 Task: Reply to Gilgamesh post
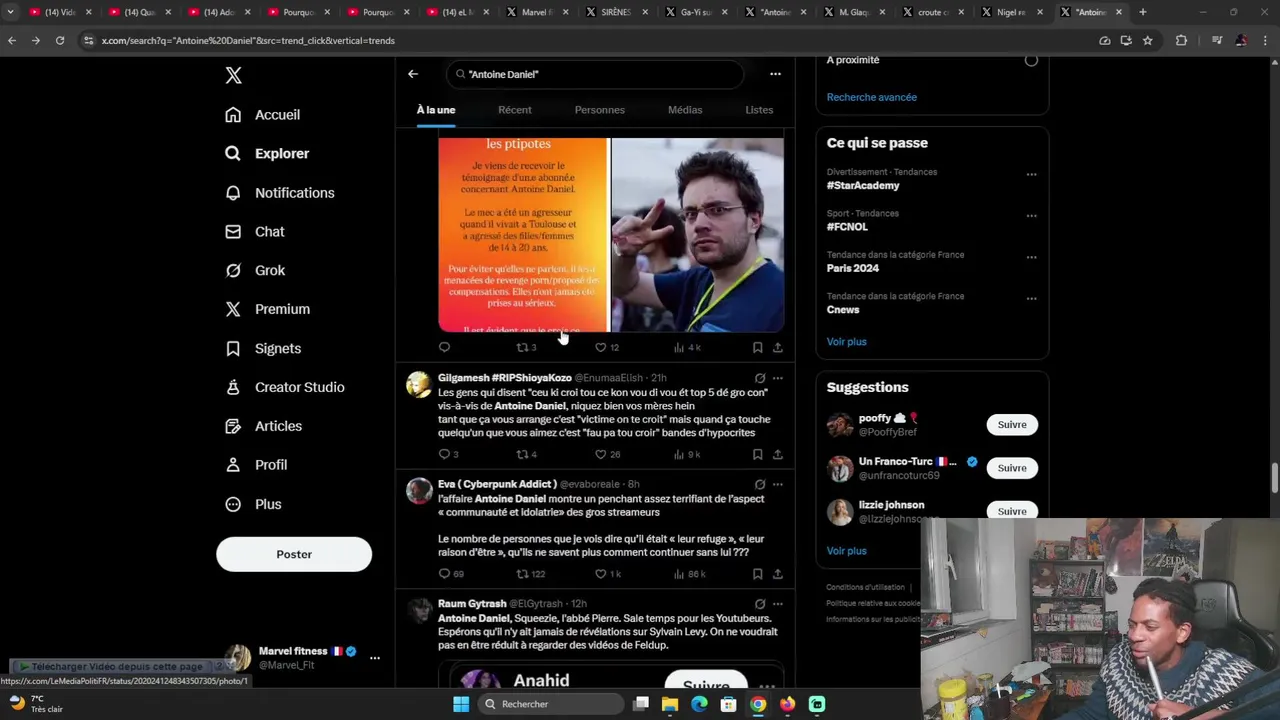click(x=448, y=455)
